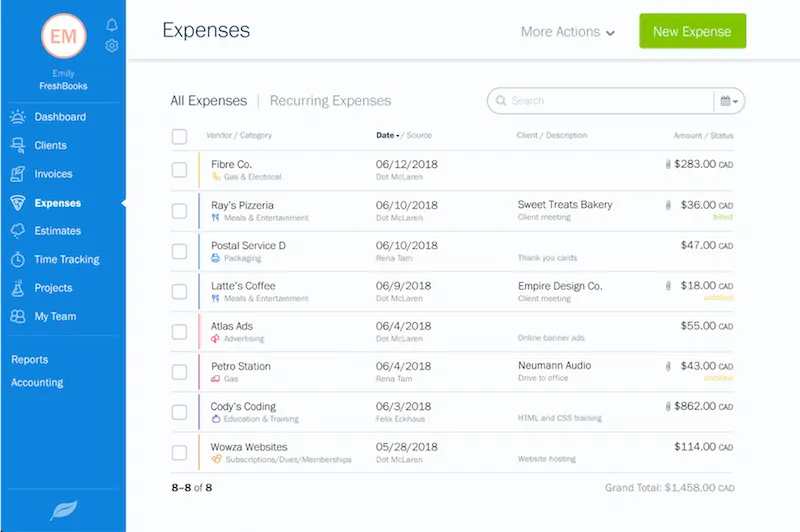
Task: Open Invoices from the sidebar
Action: (x=53, y=174)
